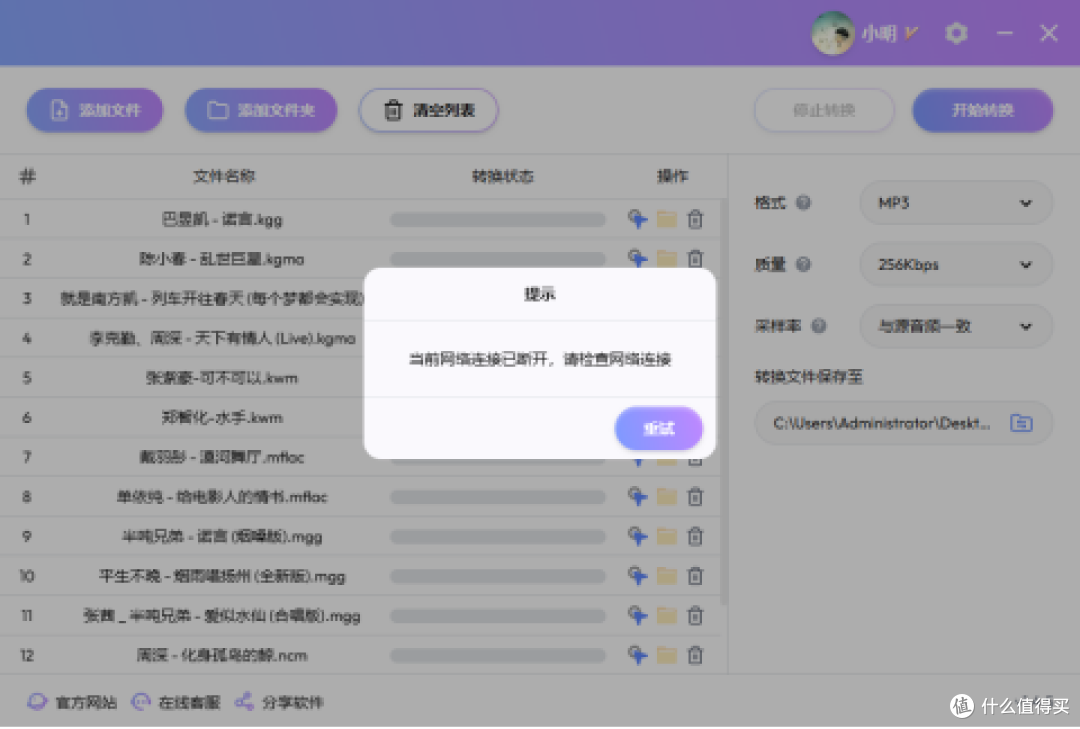The height and width of the screenshot is (729, 1080).
Task: Click the progress bar in row 8
Action: pos(498,497)
